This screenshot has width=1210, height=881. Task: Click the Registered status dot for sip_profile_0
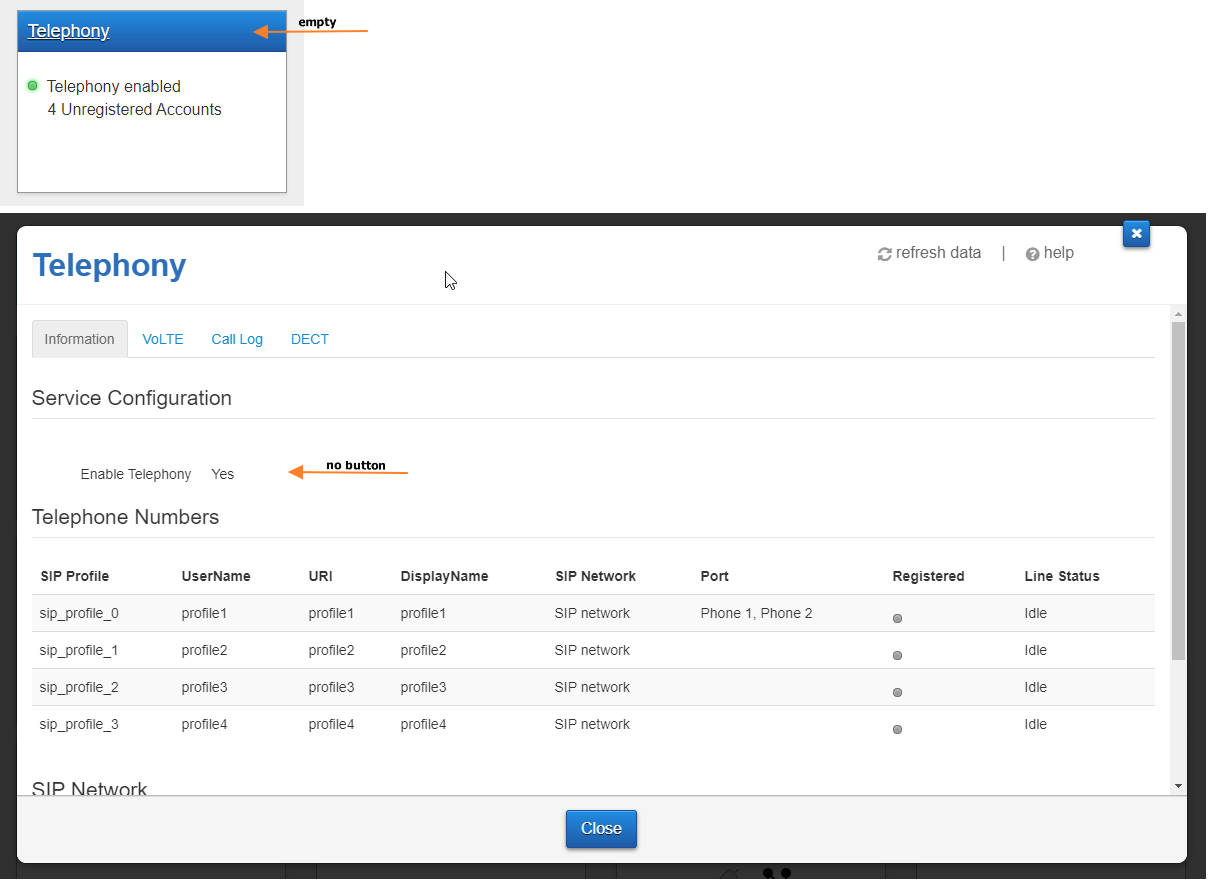[897, 619]
